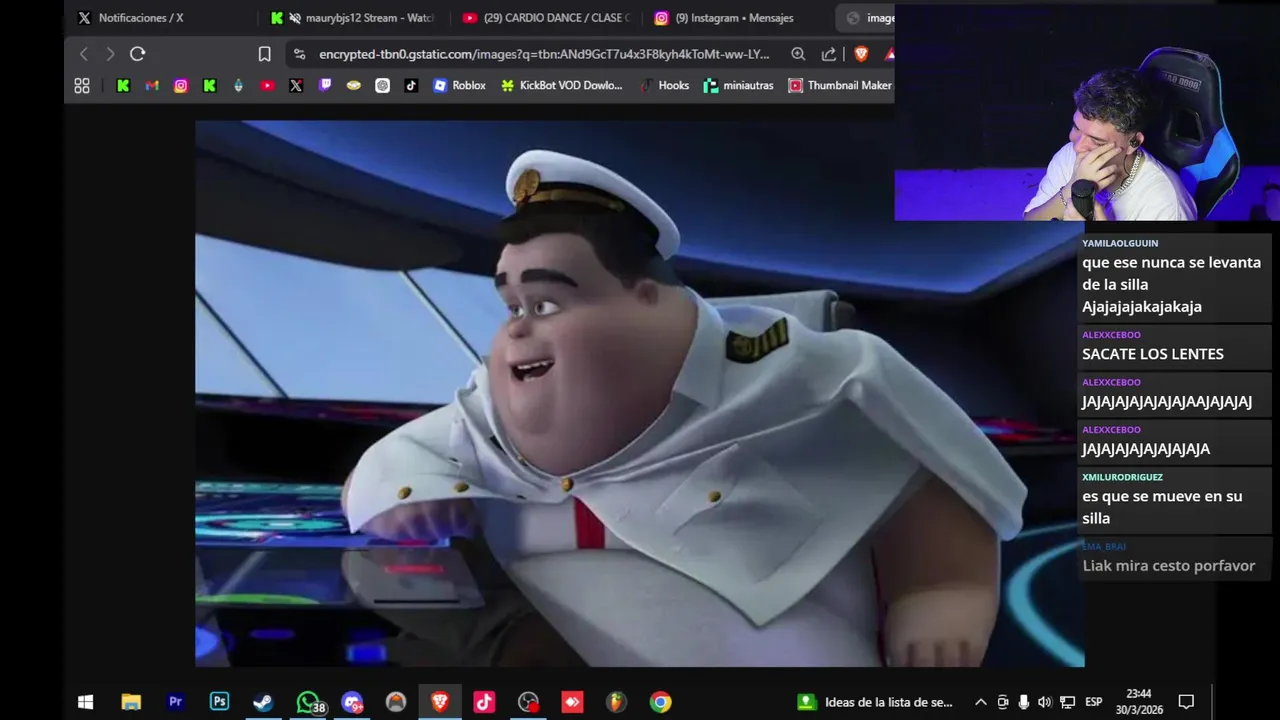Viewport: 1280px width, 720px height.
Task: Open the ChatGPT bookmark
Action: (x=382, y=86)
